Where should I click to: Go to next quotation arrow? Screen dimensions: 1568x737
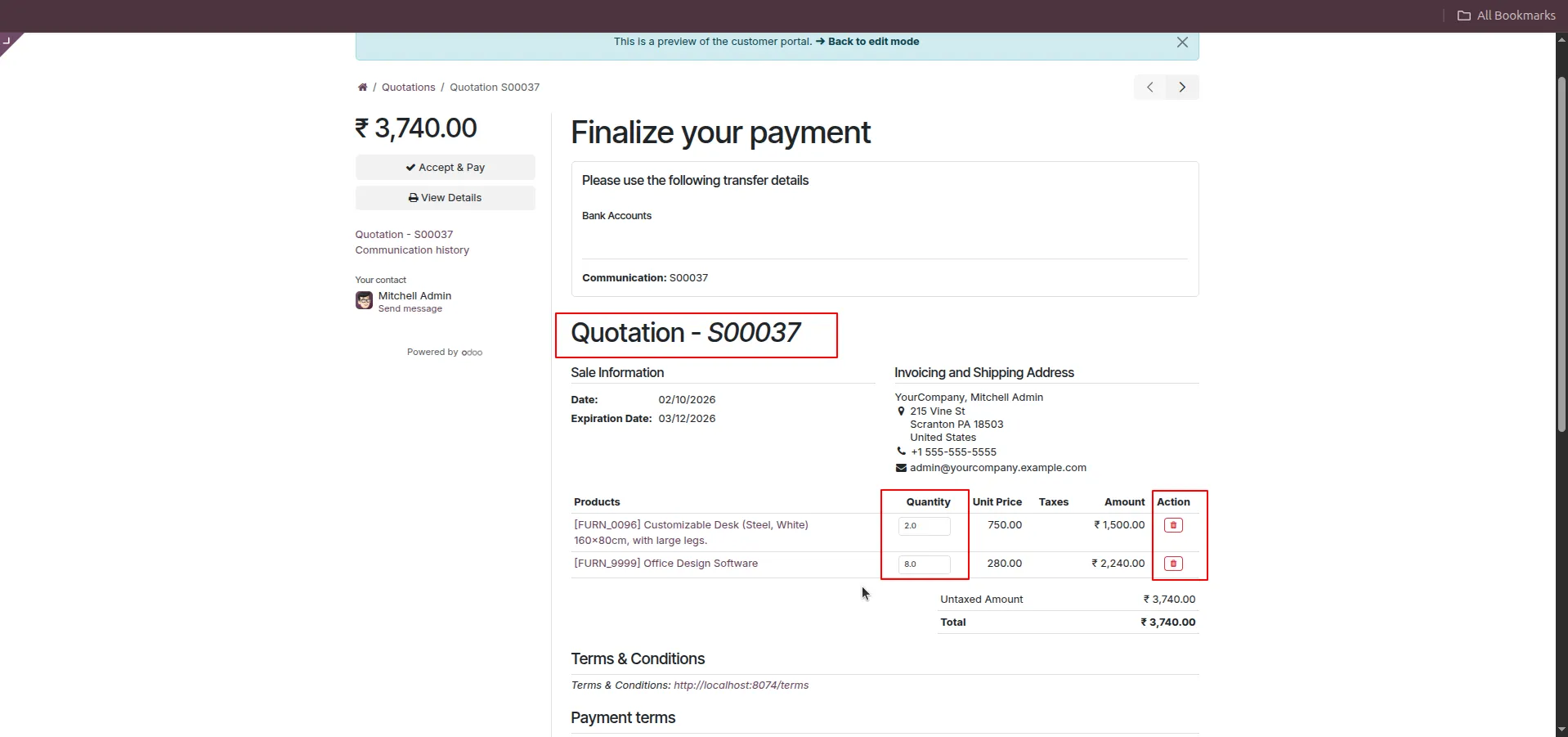(x=1182, y=88)
